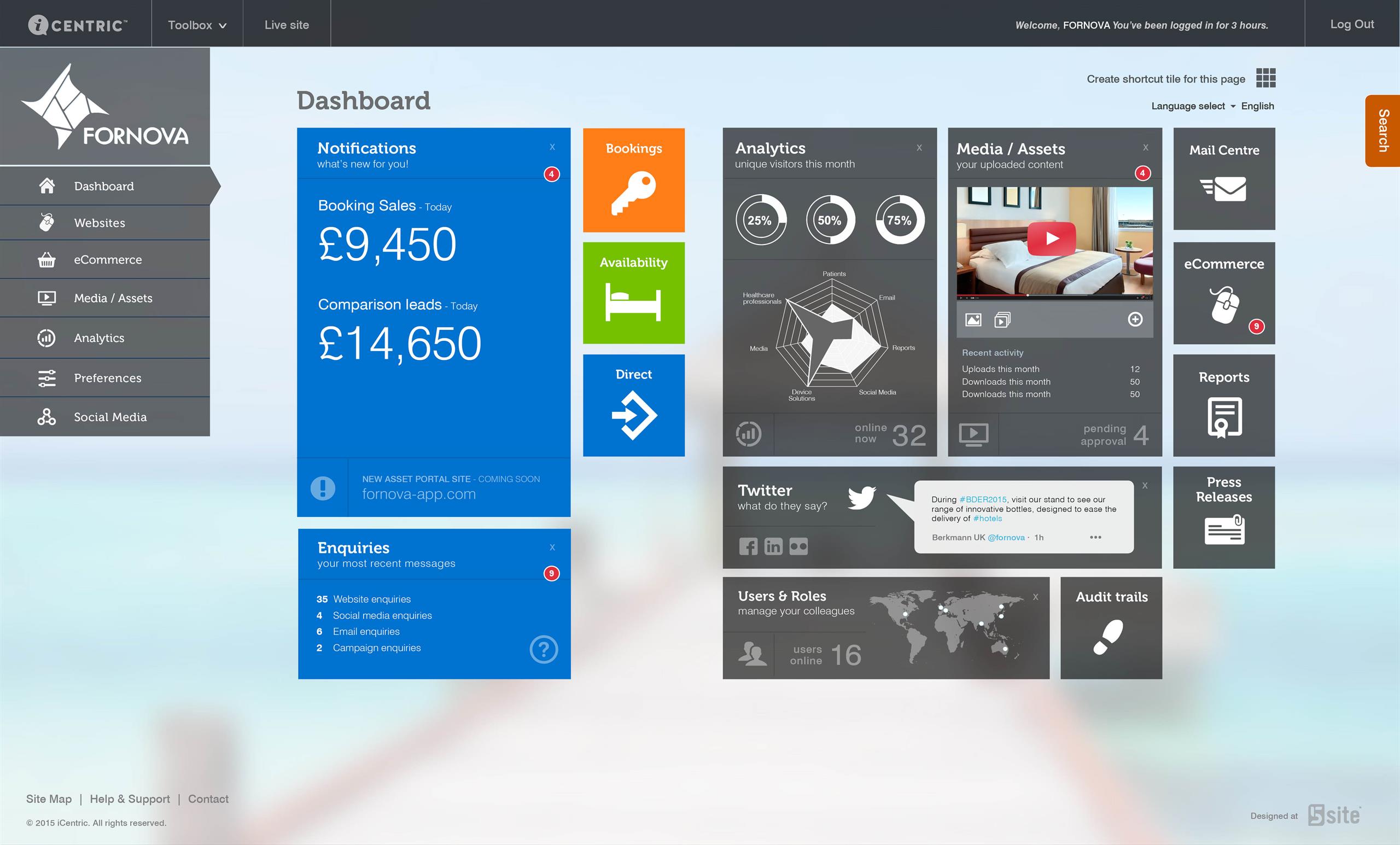
Task: Click the shortcut tile grid icon
Action: point(1265,78)
